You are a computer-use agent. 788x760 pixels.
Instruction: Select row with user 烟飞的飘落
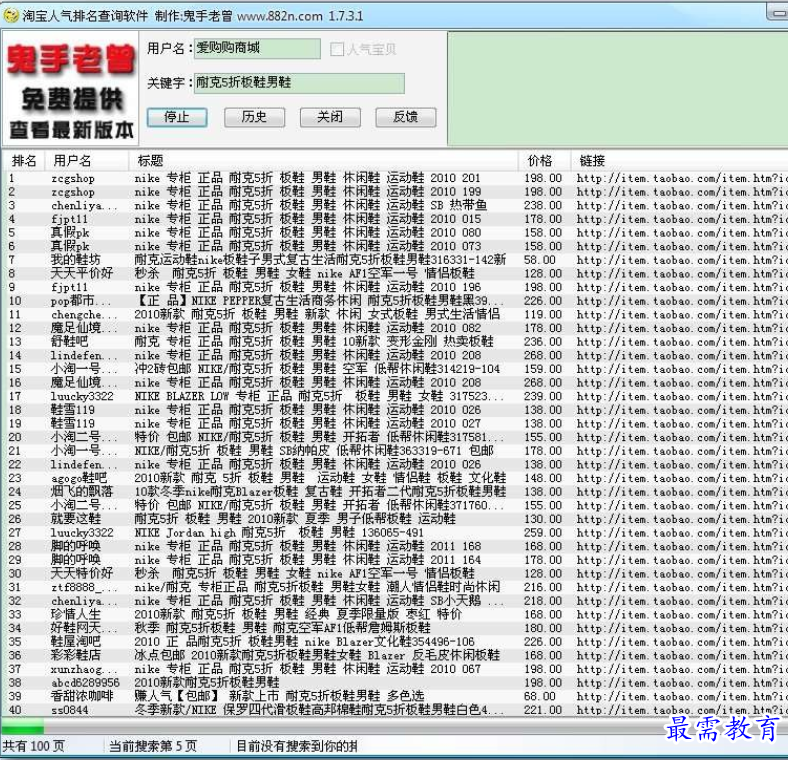pos(394,492)
